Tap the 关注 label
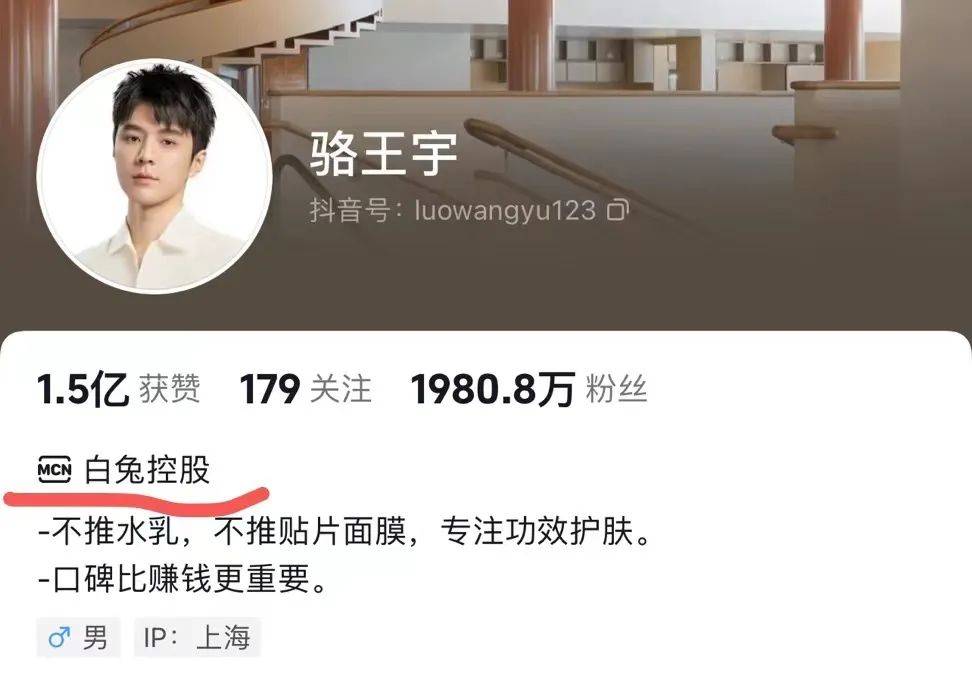Screen dimensions: 972x691 pyautogui.click(x=340, y=390)
